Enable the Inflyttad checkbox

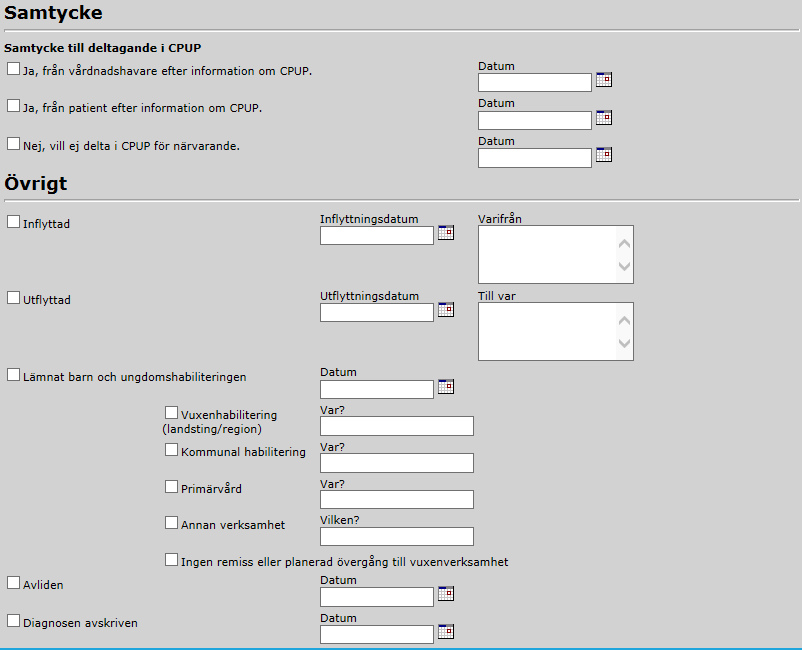[x=13, y=221]
